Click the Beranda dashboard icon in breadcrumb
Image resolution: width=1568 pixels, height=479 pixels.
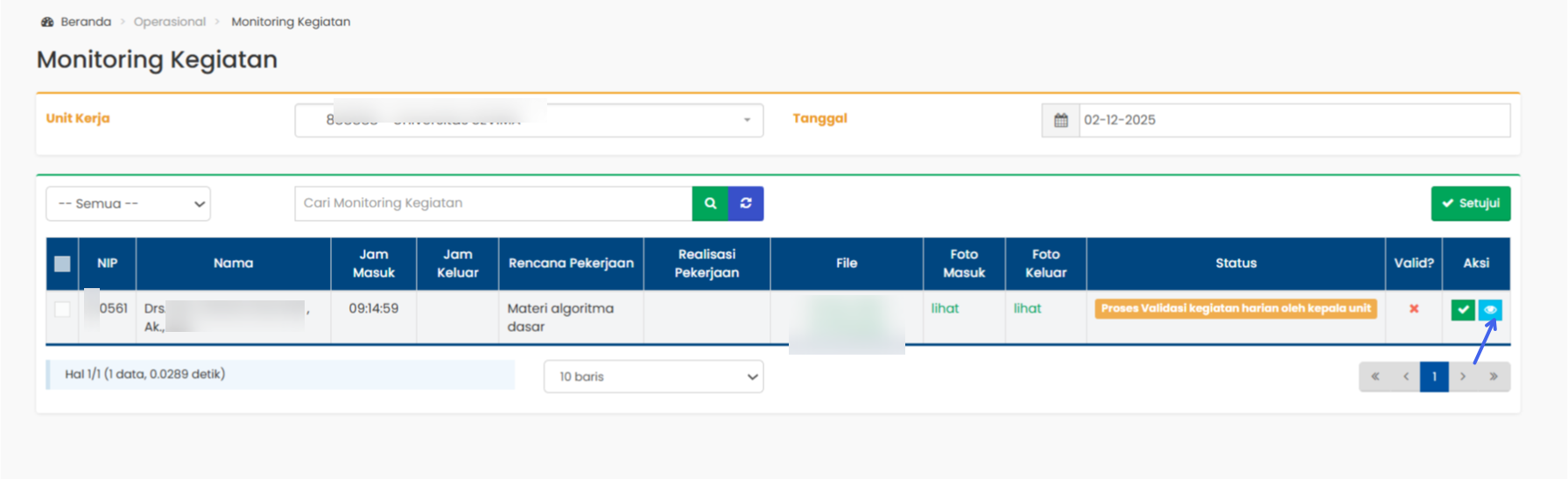point(47,22)
